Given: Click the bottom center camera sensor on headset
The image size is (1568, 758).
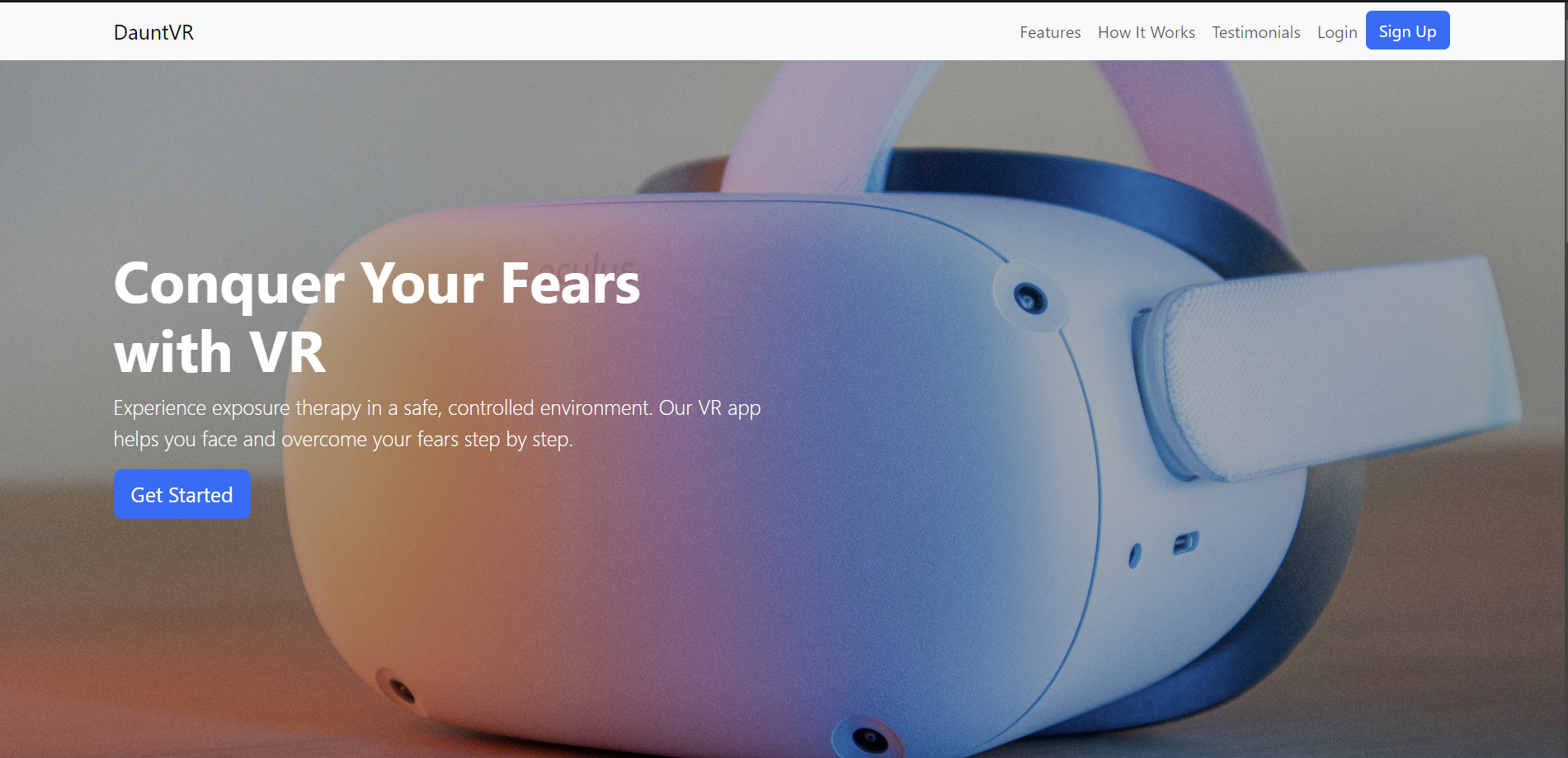Looking at the screenshot, I should click(868, 739).
